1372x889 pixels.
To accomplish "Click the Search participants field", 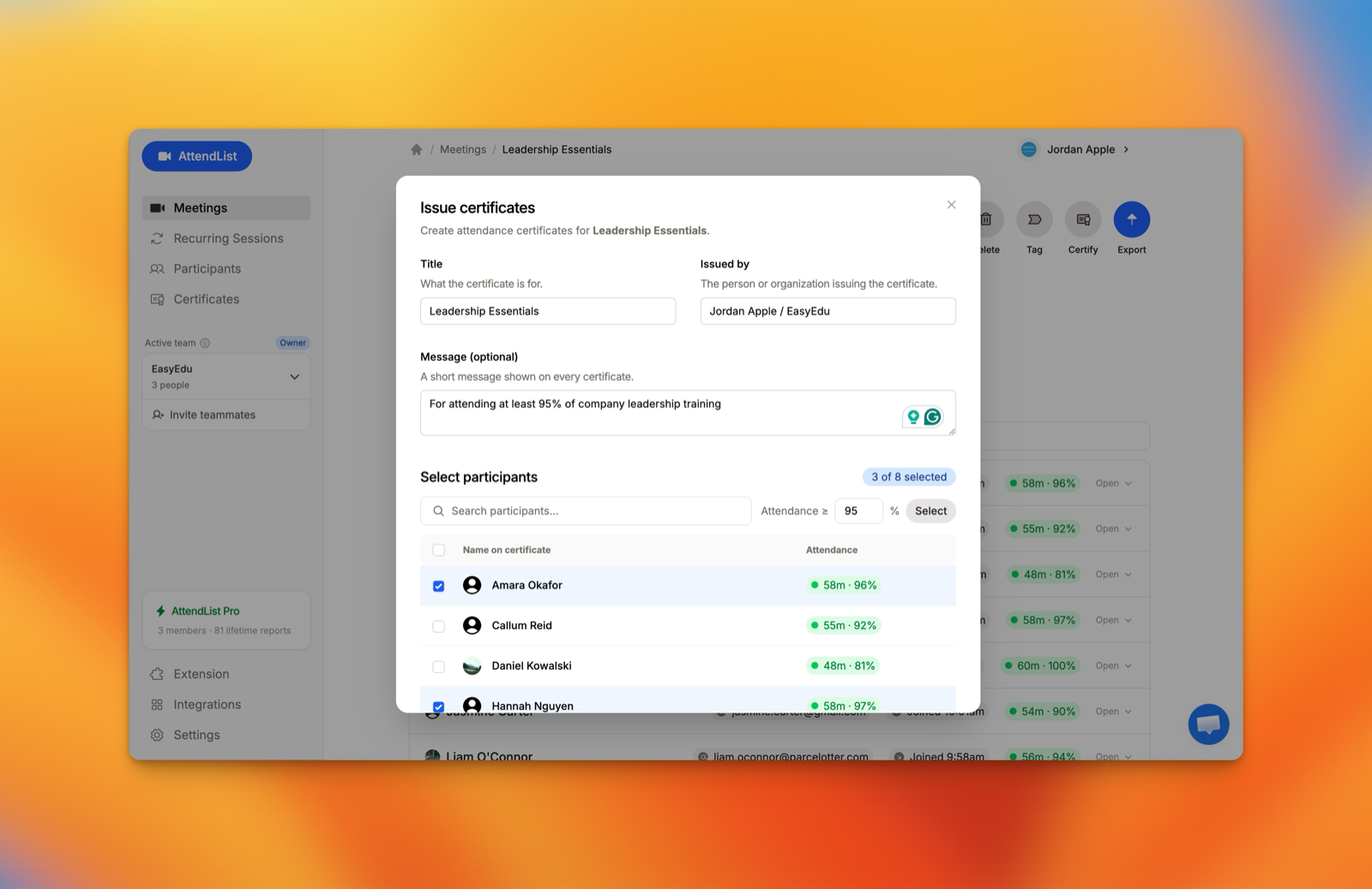I will (x=586, y=511).
